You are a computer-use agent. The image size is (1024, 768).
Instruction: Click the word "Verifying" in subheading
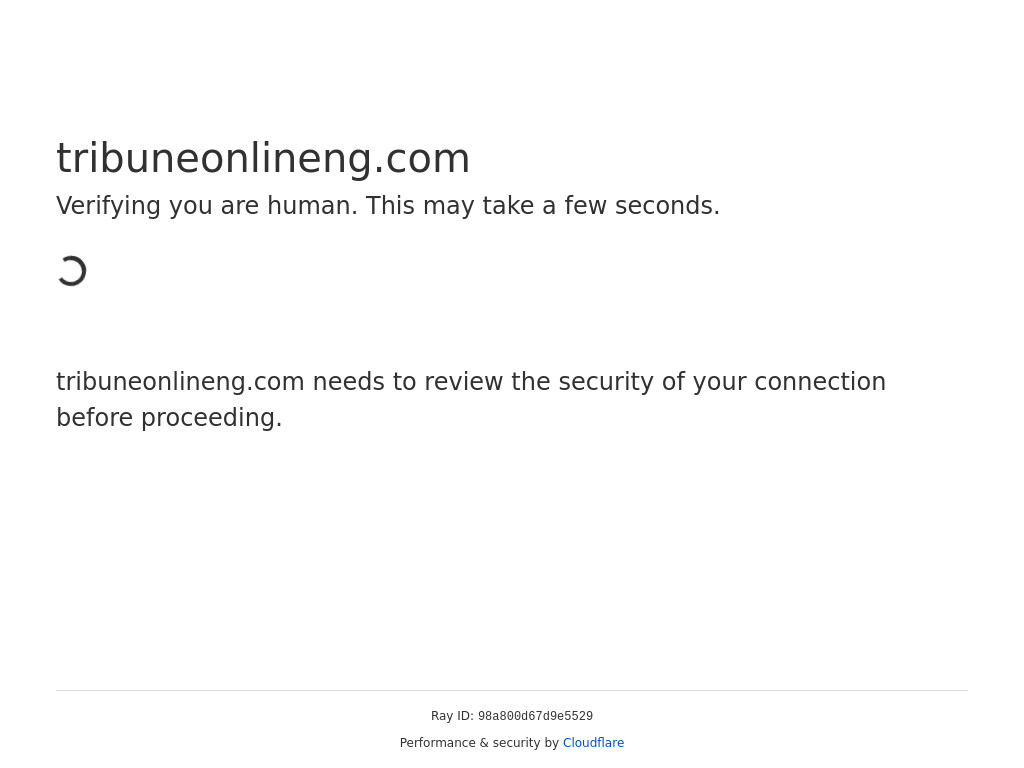coord(107,206)
